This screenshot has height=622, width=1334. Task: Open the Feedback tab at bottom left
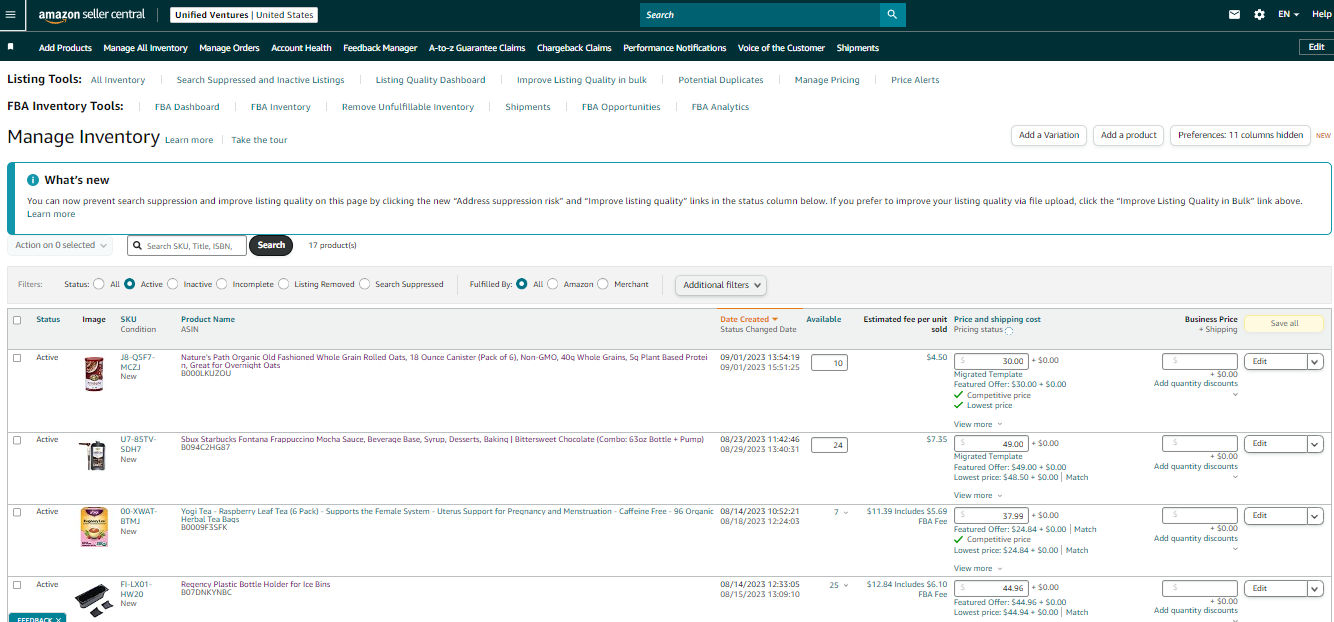(x=37, y=617)
